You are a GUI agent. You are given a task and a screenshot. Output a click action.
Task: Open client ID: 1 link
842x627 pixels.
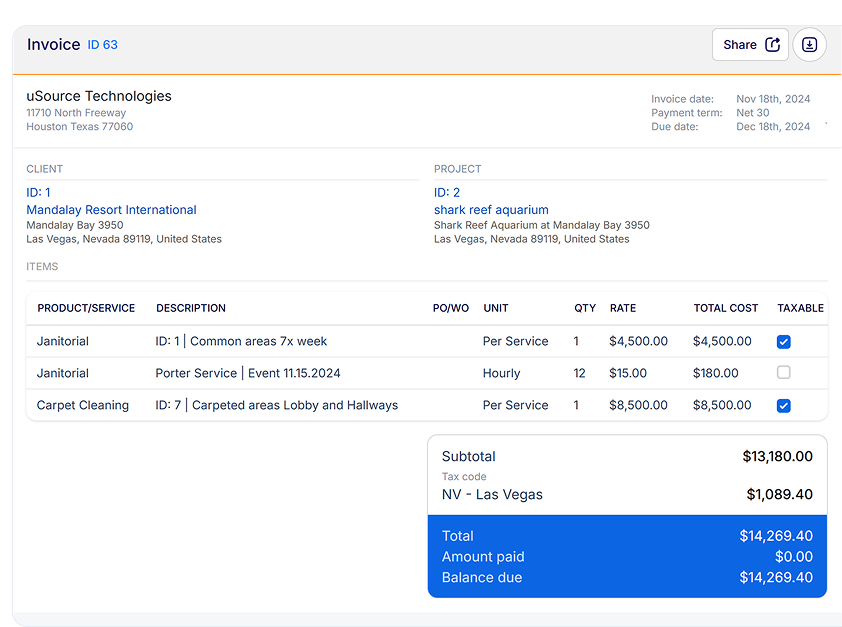(x=38, y=192)
